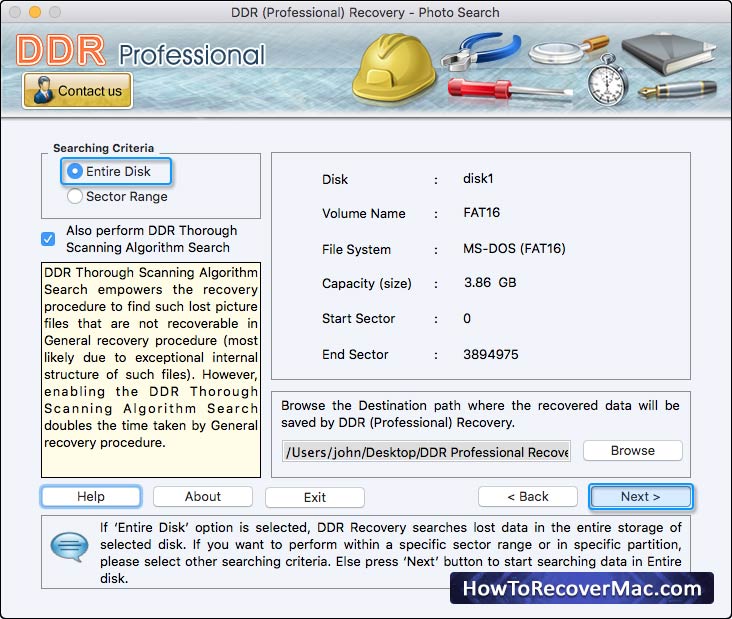
Task: Toggle the DDR Thorough Scanning Algorithm checkbox
Action: coord(48,239)
